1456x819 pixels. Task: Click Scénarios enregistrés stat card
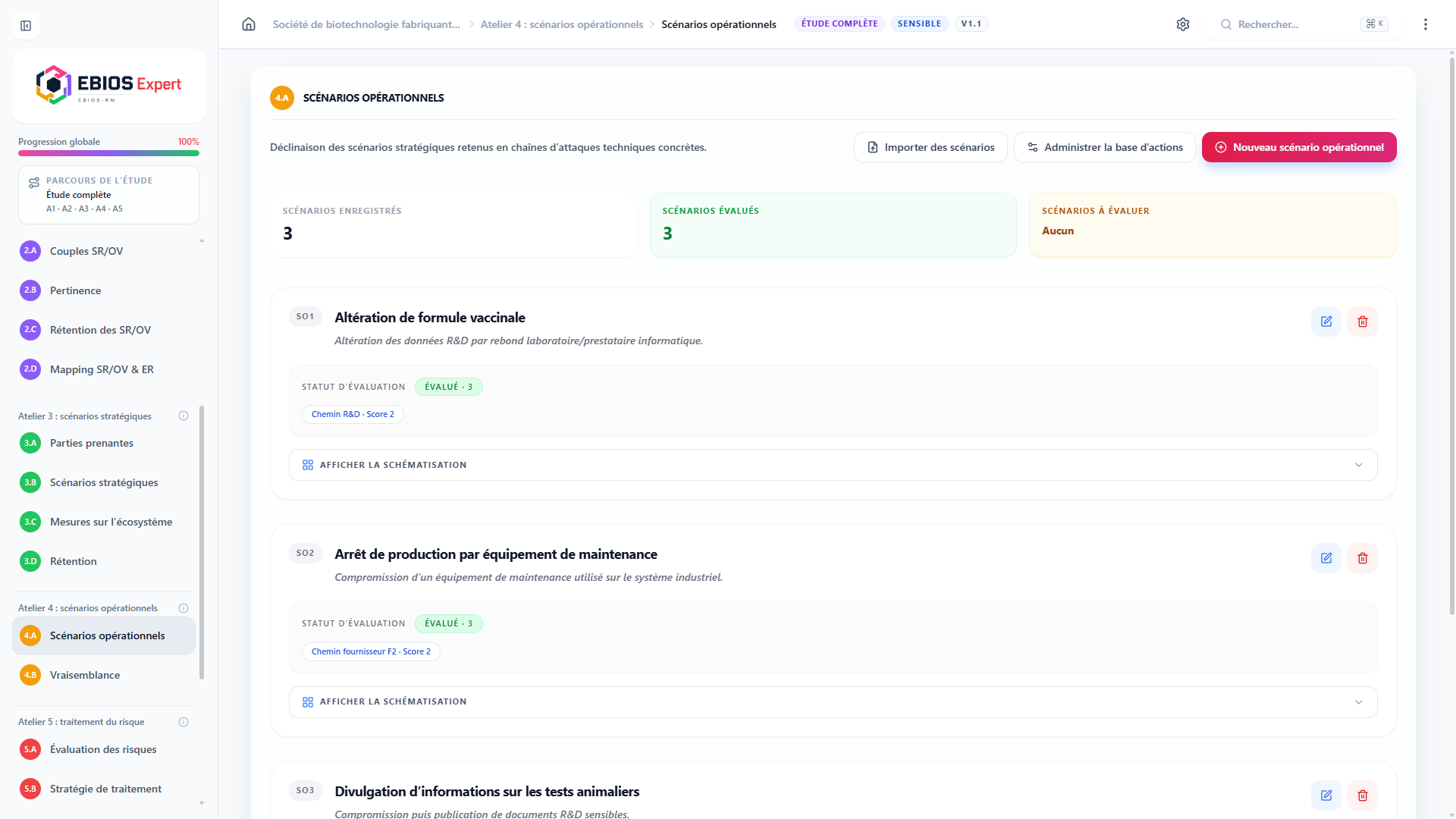pyautogui.click(x=453, y=225)
